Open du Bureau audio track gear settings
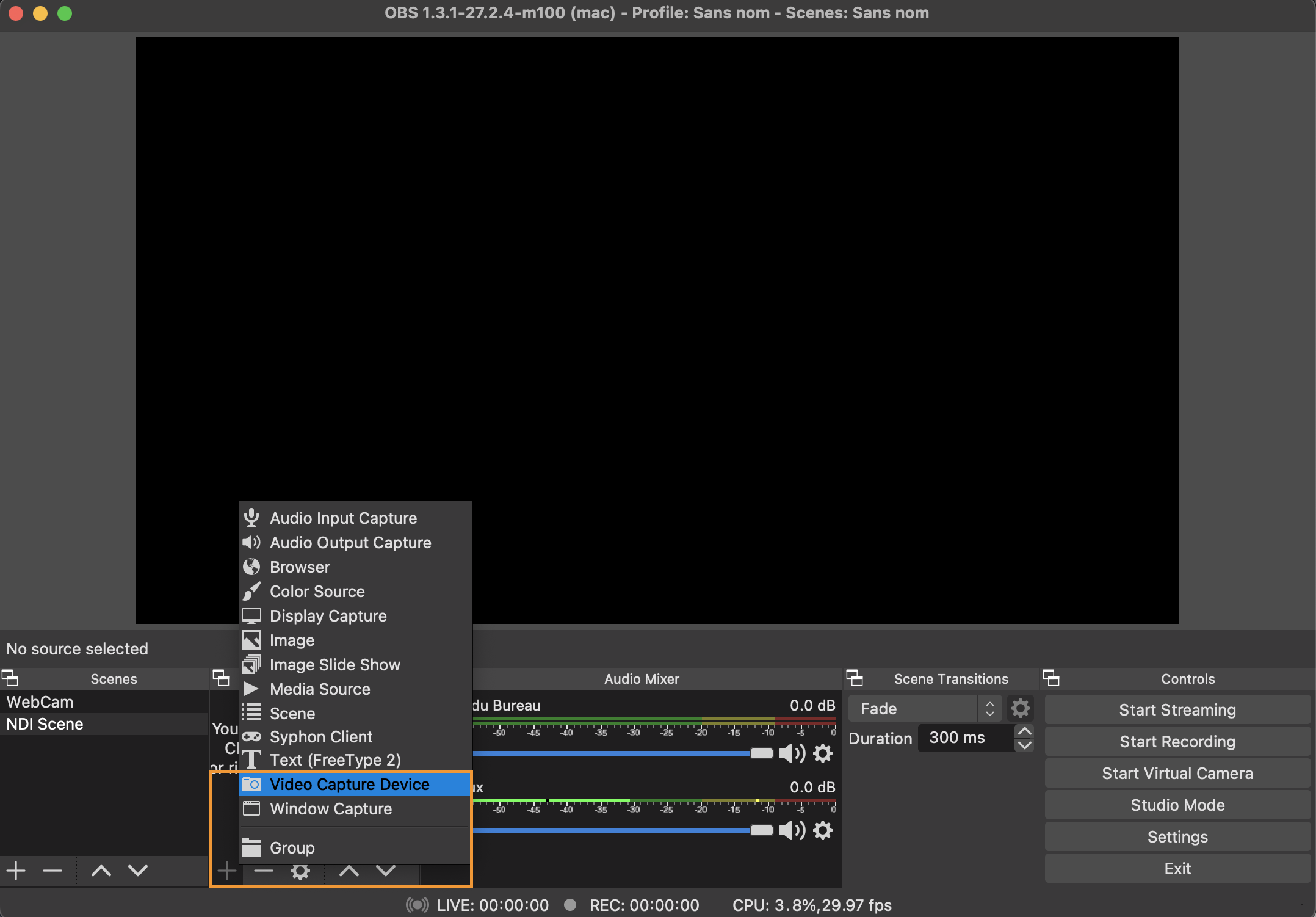This screenshot has height=917, width=1316. tap(823, 753)
